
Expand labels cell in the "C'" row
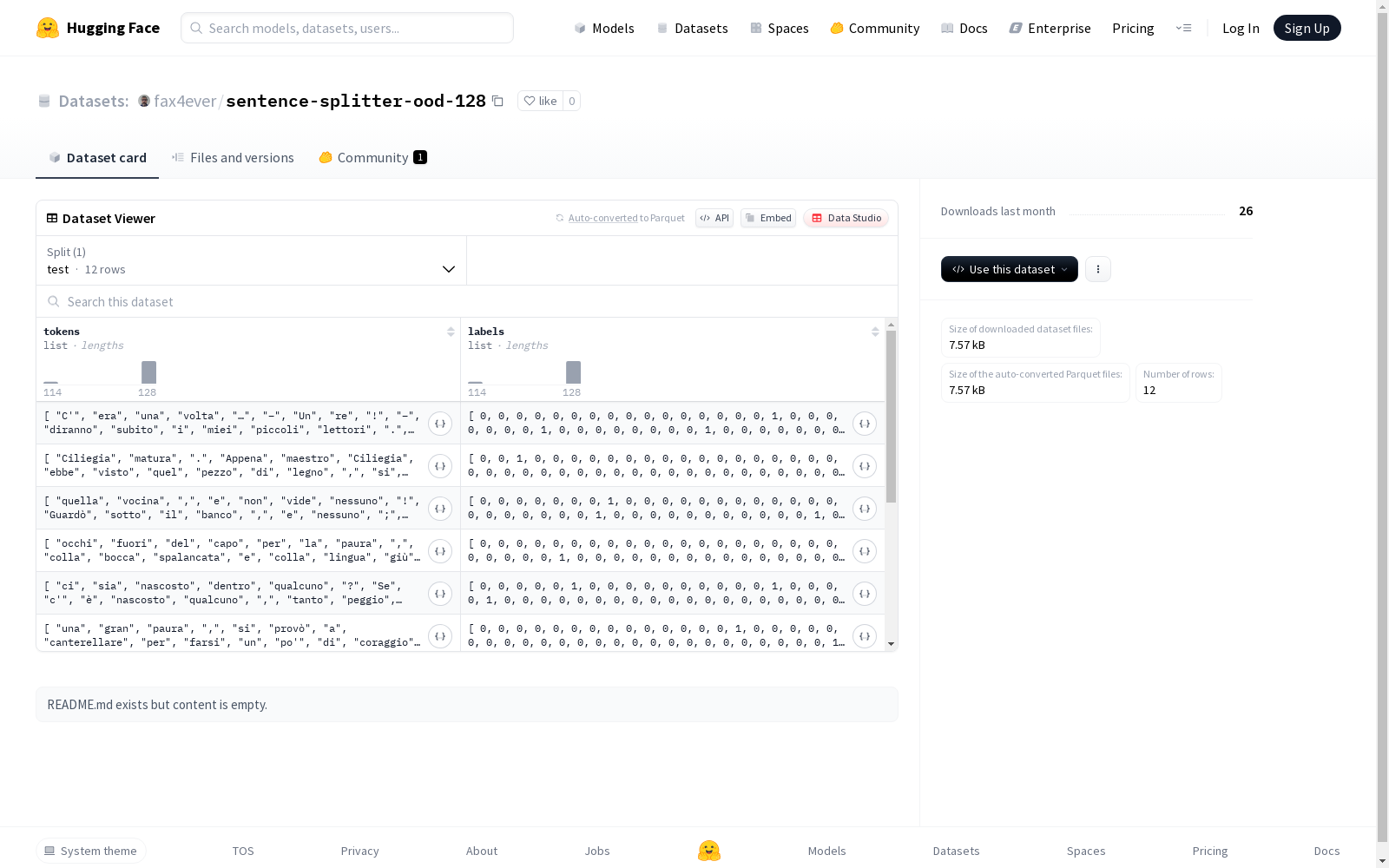point(865,424)
